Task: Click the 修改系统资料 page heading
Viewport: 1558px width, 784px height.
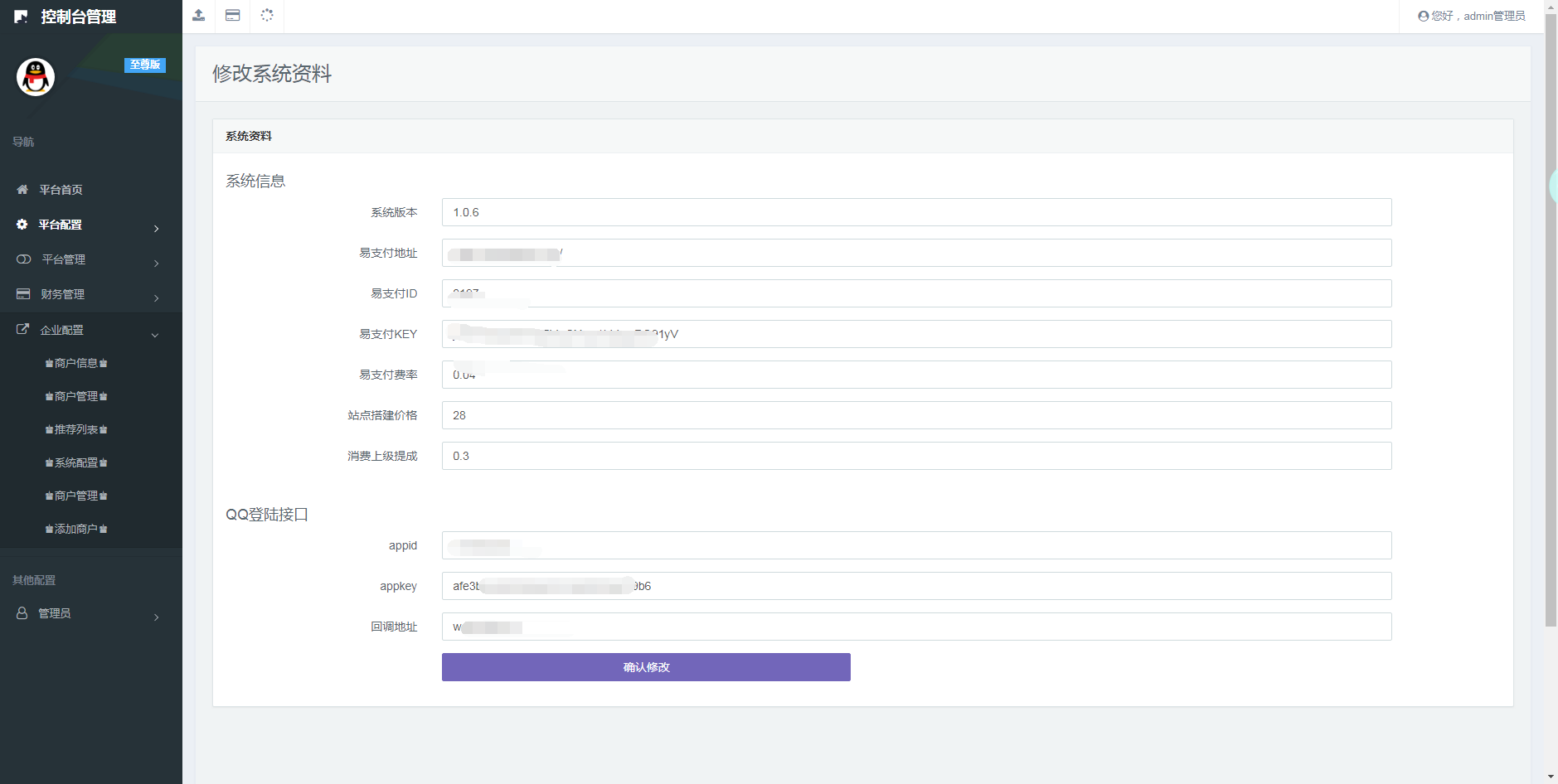Action: click(272, 74)
